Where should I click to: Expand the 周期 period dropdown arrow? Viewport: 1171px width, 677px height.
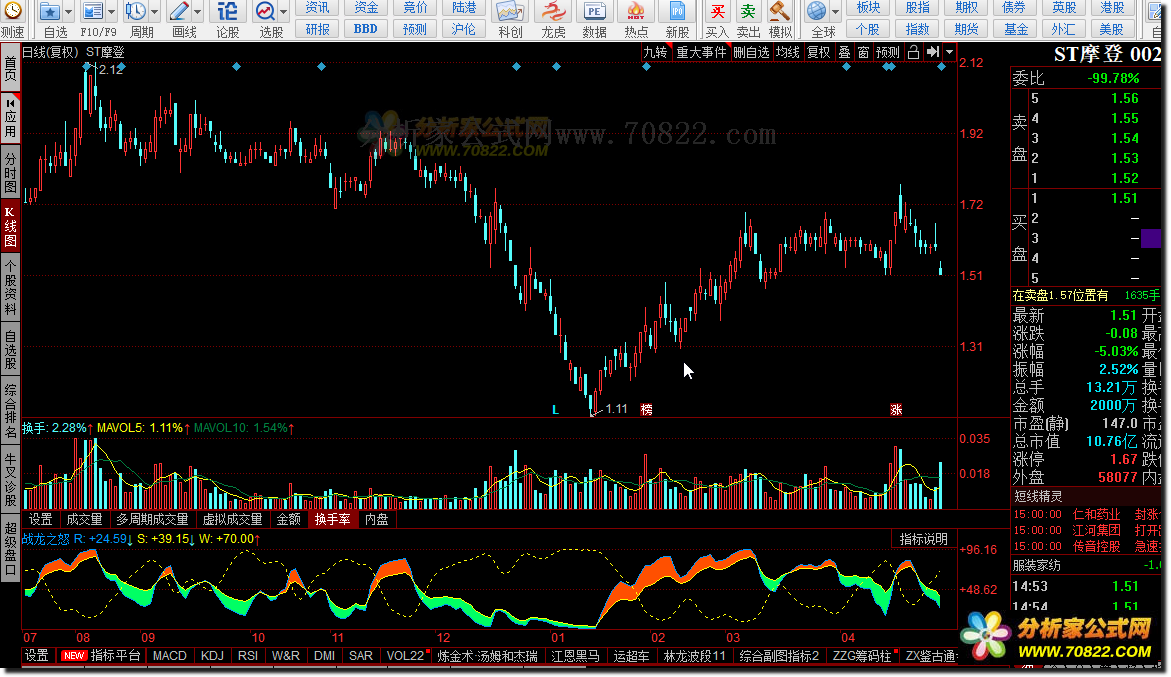(155, 12)
